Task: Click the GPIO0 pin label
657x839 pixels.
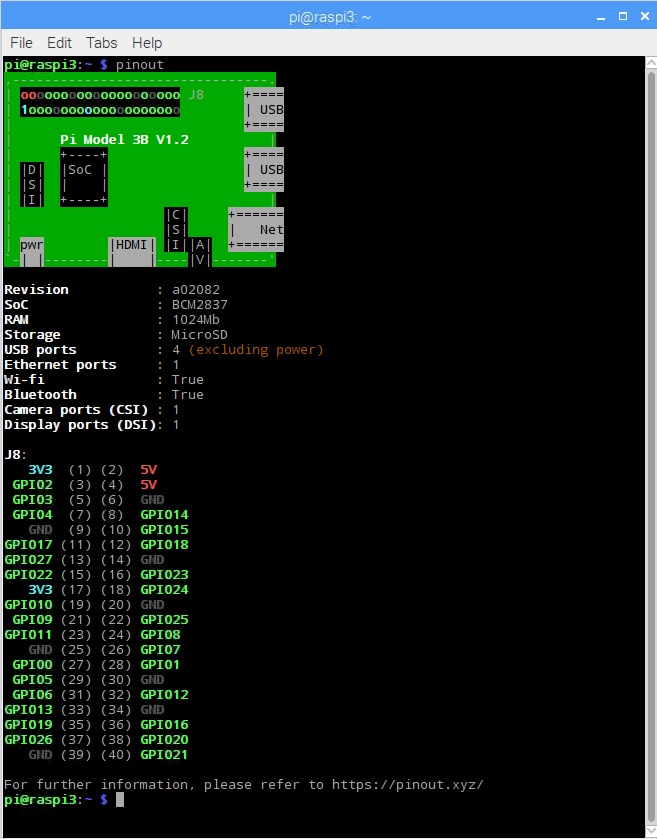Action: (x=32, y=665)
